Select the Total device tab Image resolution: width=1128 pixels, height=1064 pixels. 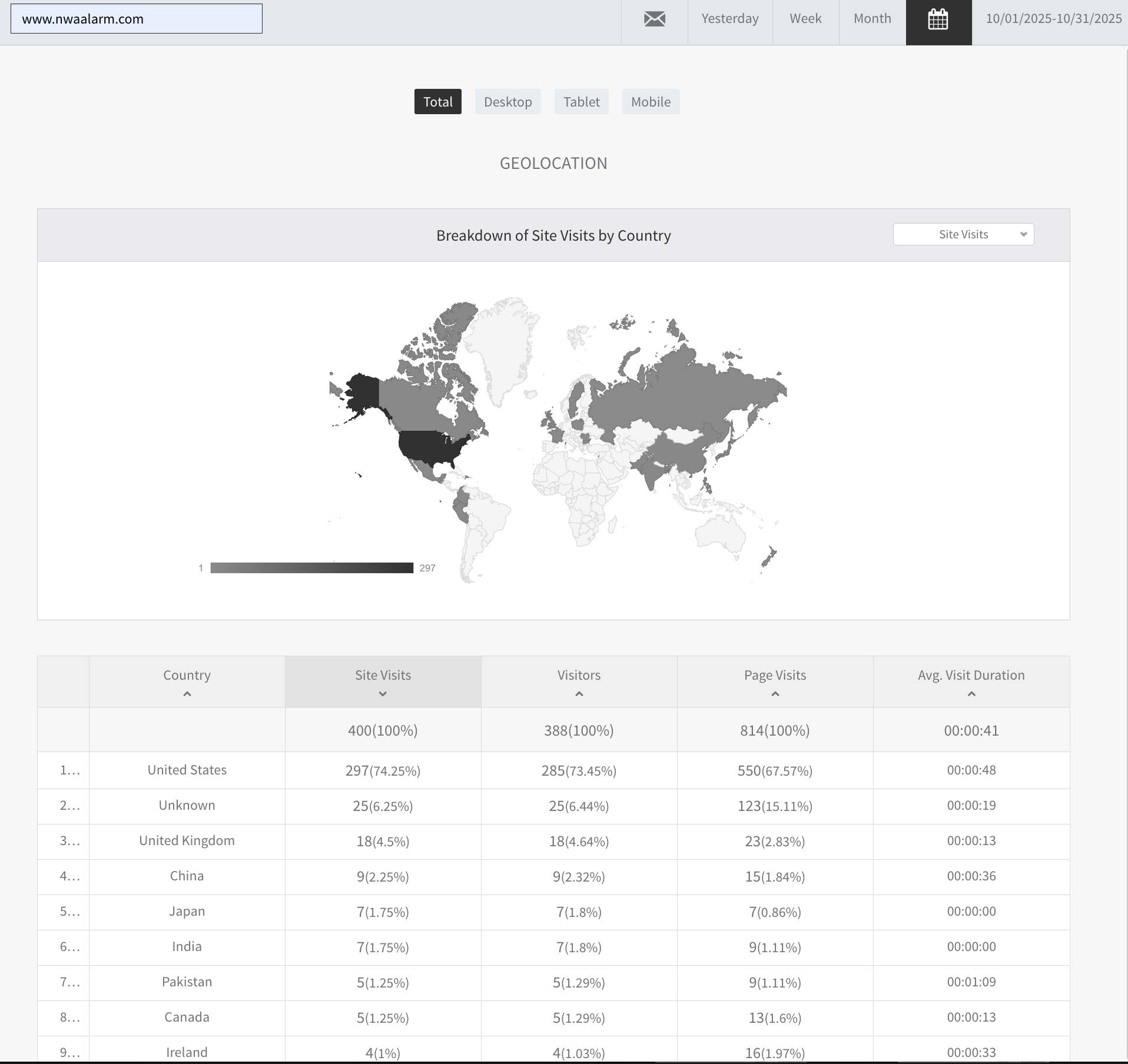pos(438,102)
